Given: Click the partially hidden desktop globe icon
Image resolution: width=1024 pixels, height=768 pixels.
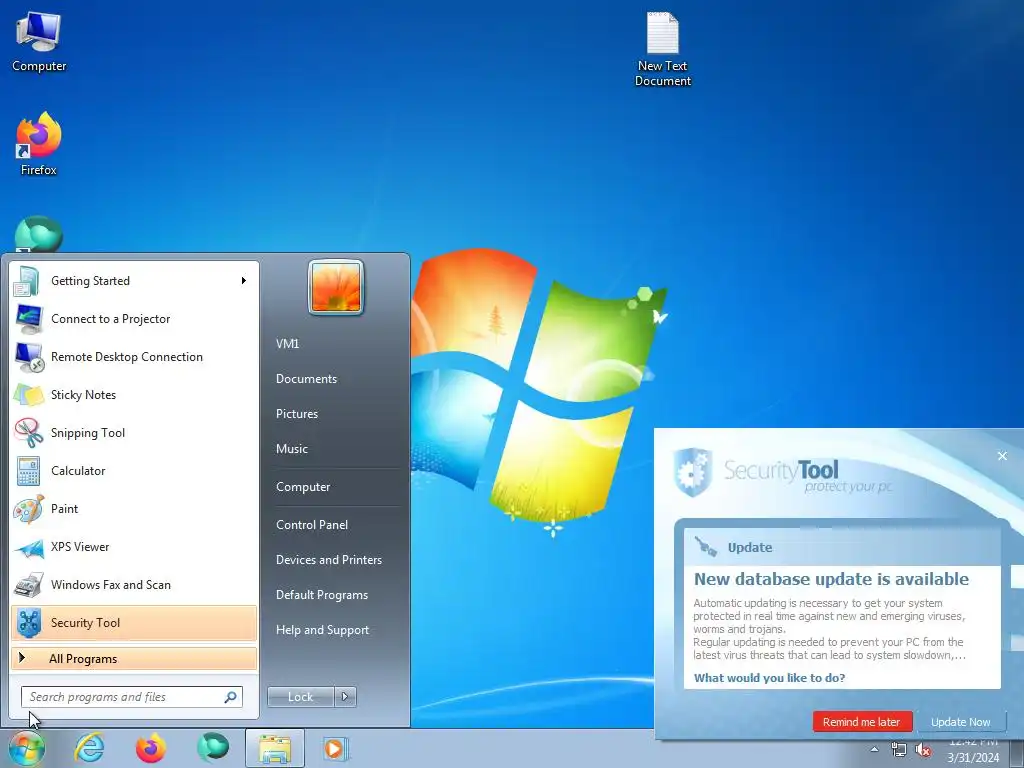Looking at the screenshot, I should pos(39,234).
